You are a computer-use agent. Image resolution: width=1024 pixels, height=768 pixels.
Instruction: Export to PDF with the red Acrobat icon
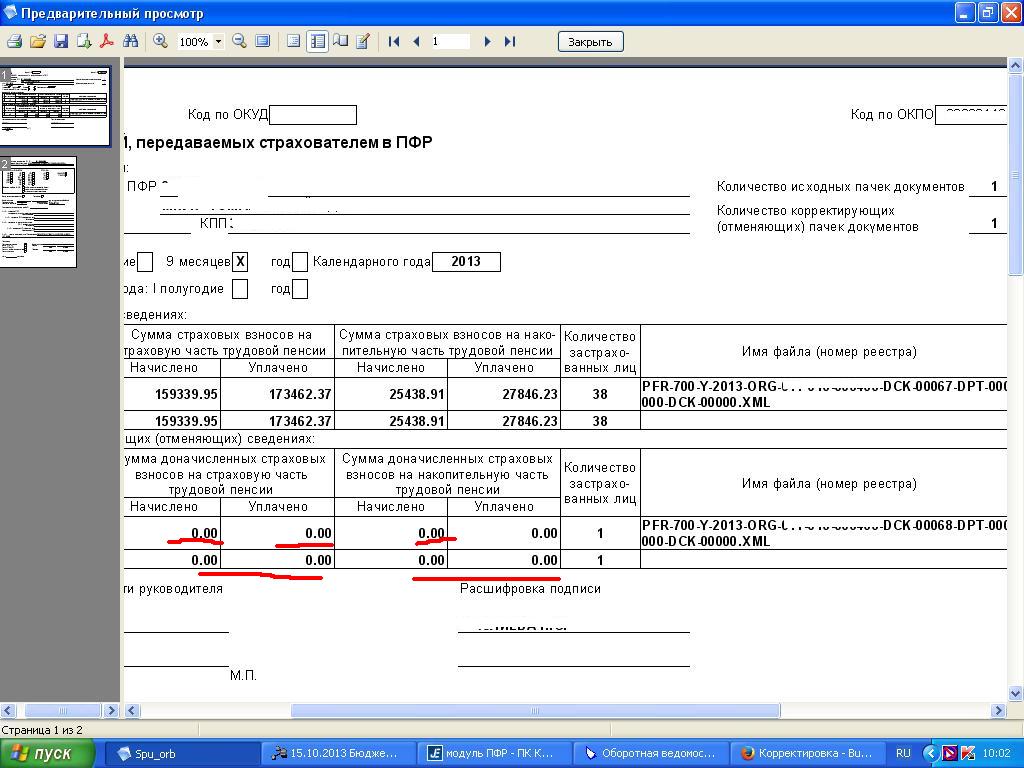[107, 42]
